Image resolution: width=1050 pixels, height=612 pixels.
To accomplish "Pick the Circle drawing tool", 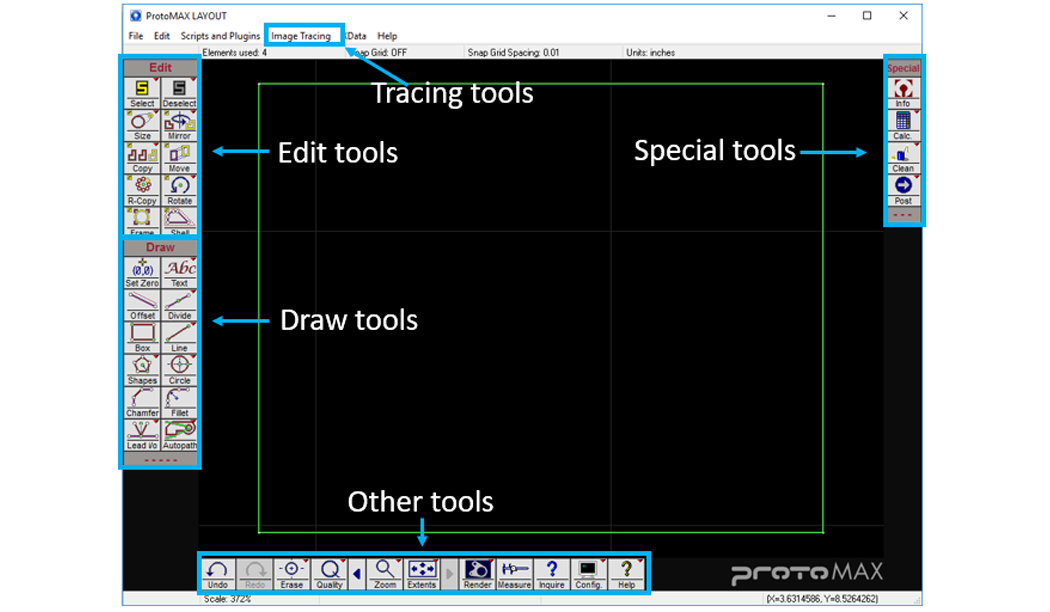I will tap(179, 368).
